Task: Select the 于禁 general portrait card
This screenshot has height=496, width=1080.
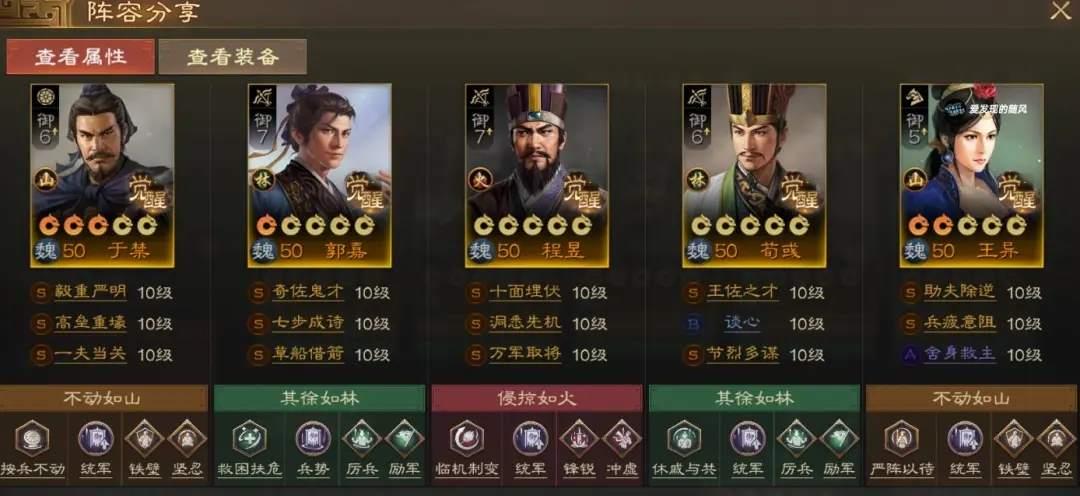Action: click(103, 176)
